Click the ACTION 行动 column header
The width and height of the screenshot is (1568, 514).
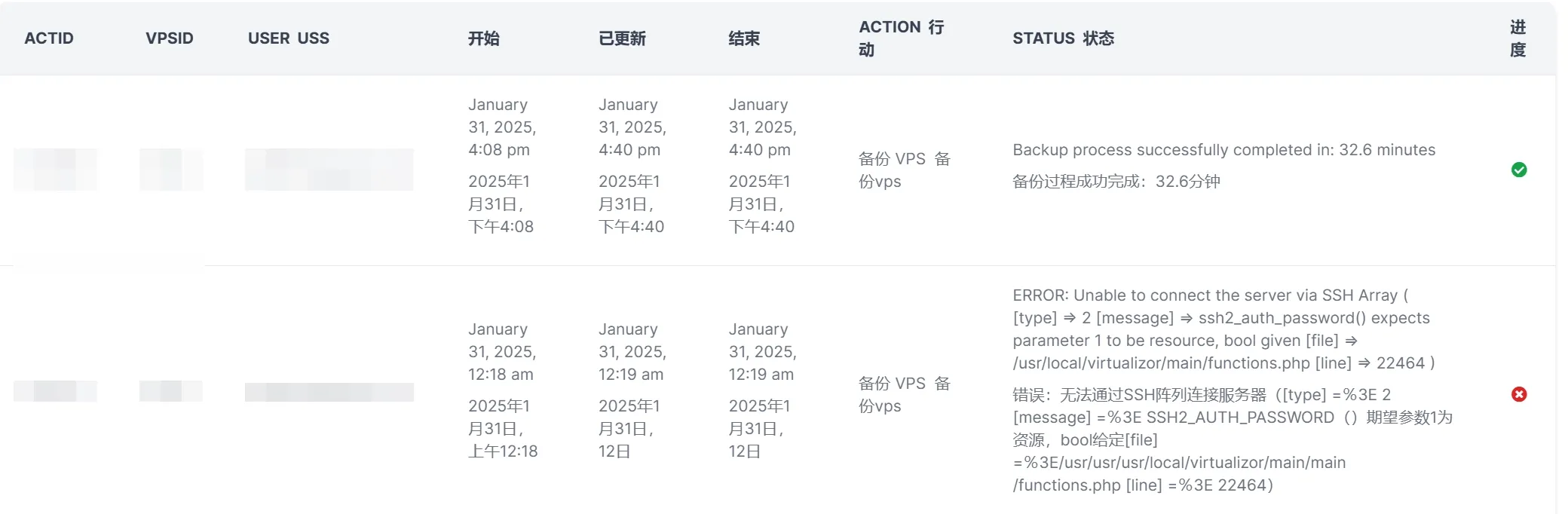902,38
